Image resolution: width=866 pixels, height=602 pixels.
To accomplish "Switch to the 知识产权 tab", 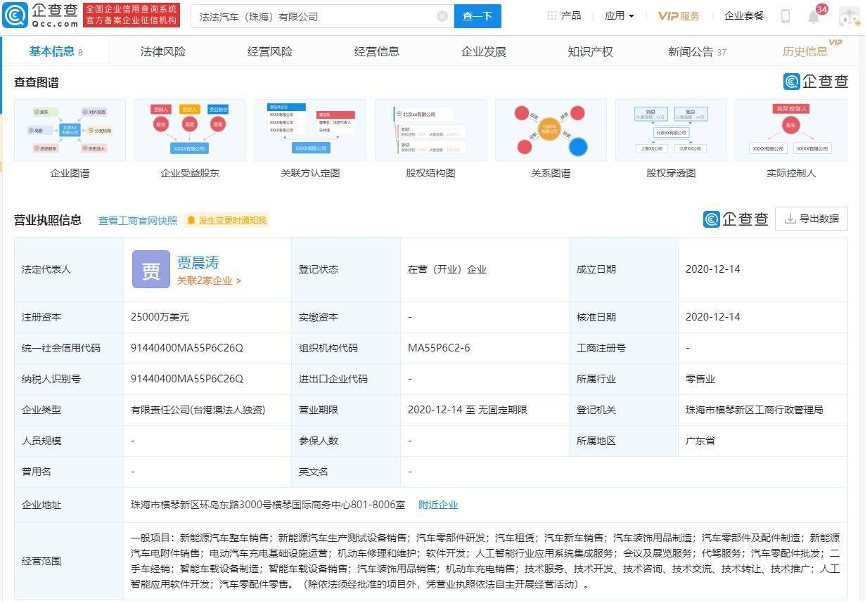I will coord(590,51).
